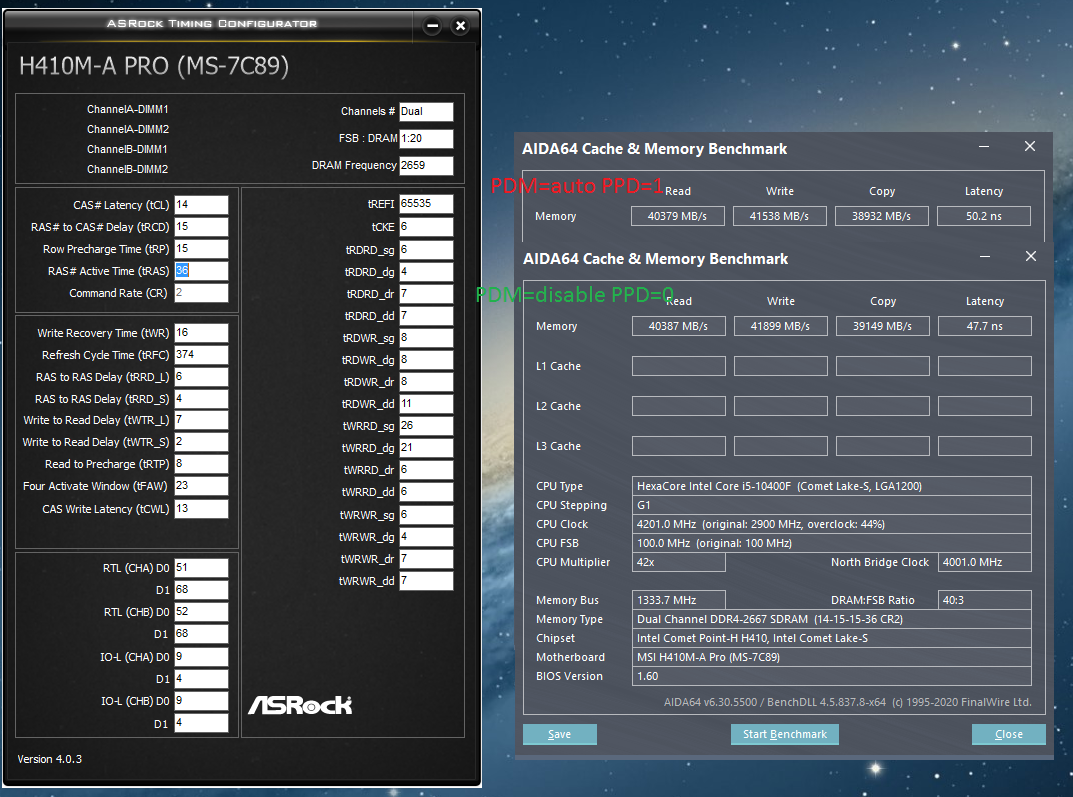This screenshot has width=1073, height=797.
Task: Click the tRDRD_dg field
Action: point(426,272)
